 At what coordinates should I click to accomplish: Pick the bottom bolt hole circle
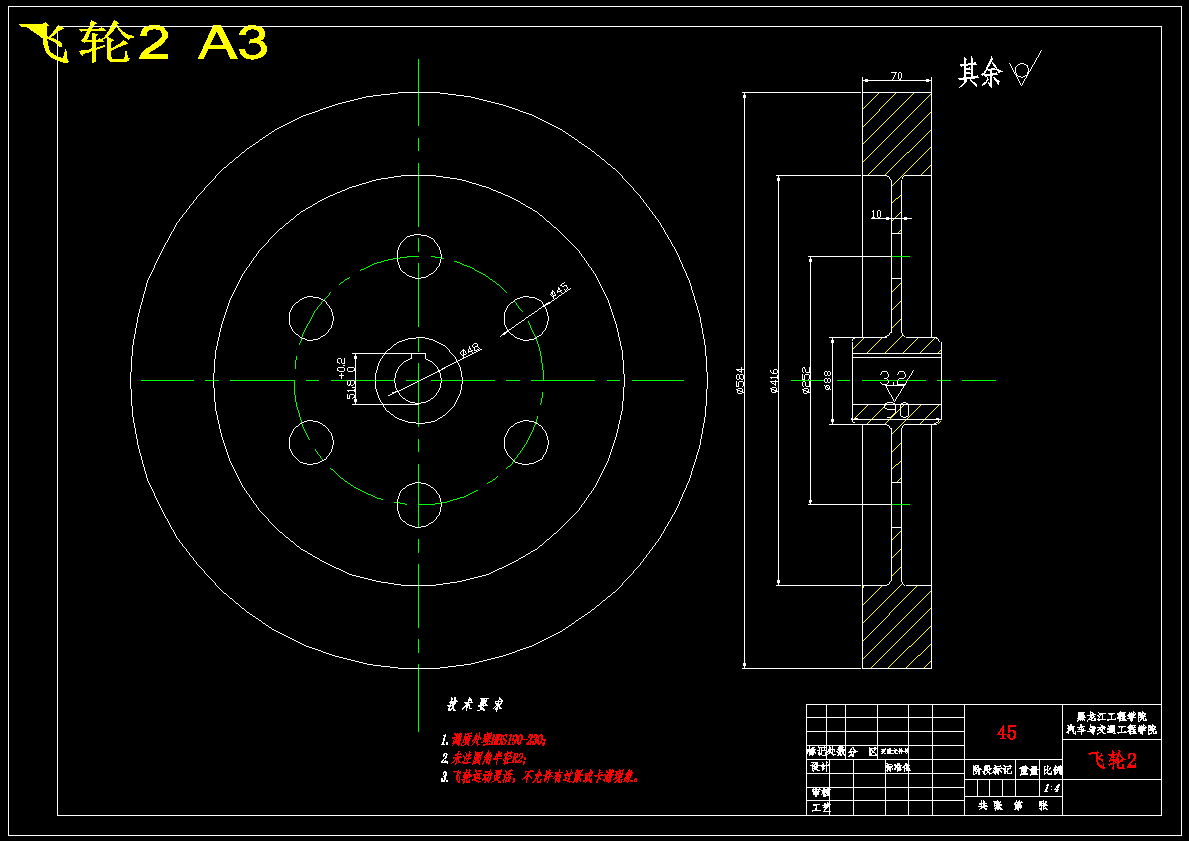point(419,504)
